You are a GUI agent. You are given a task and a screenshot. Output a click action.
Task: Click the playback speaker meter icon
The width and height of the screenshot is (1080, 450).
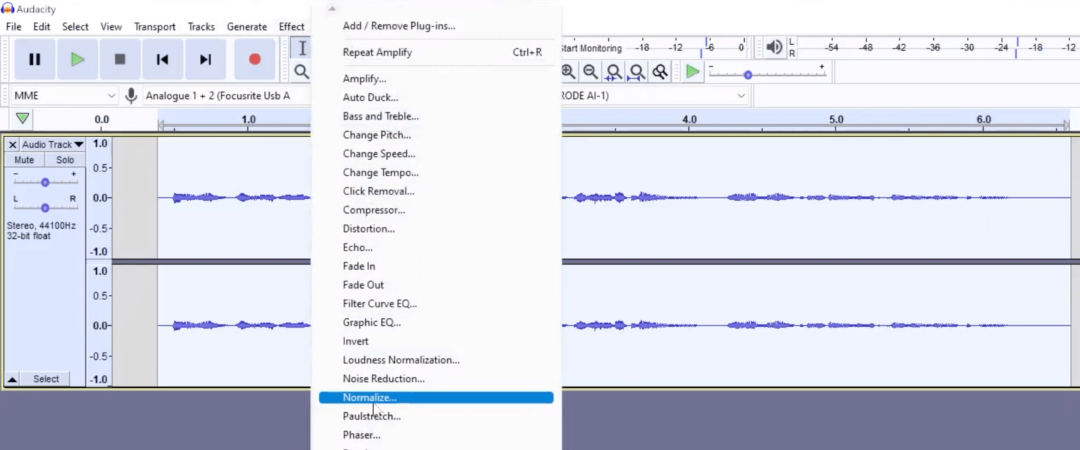(774, 48)
